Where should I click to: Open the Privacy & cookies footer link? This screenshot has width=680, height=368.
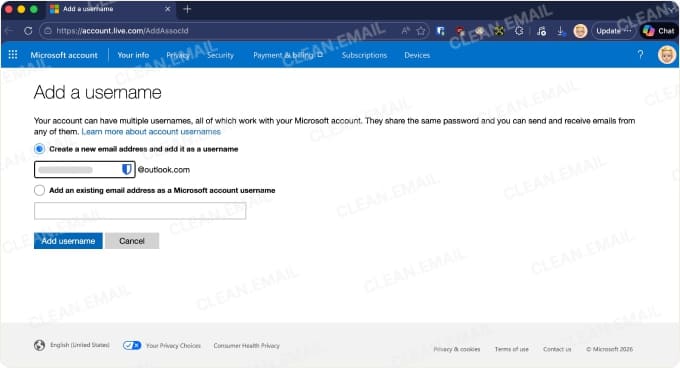pos(457,349)
